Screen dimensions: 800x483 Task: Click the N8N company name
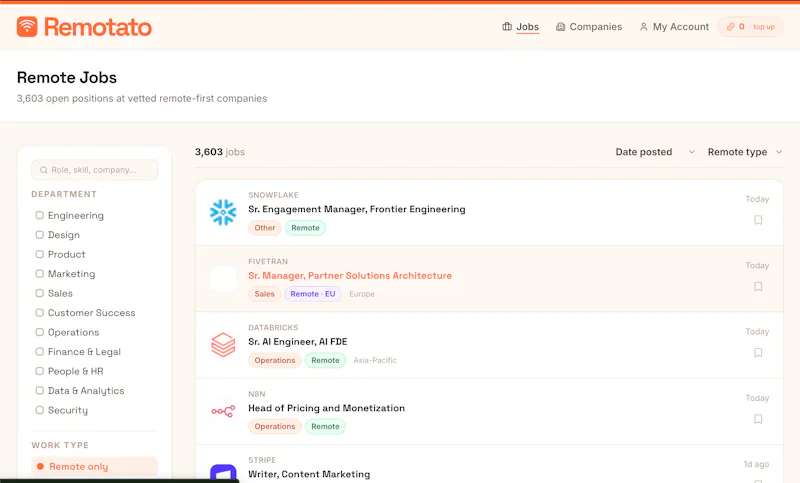[x=257, y=394]
